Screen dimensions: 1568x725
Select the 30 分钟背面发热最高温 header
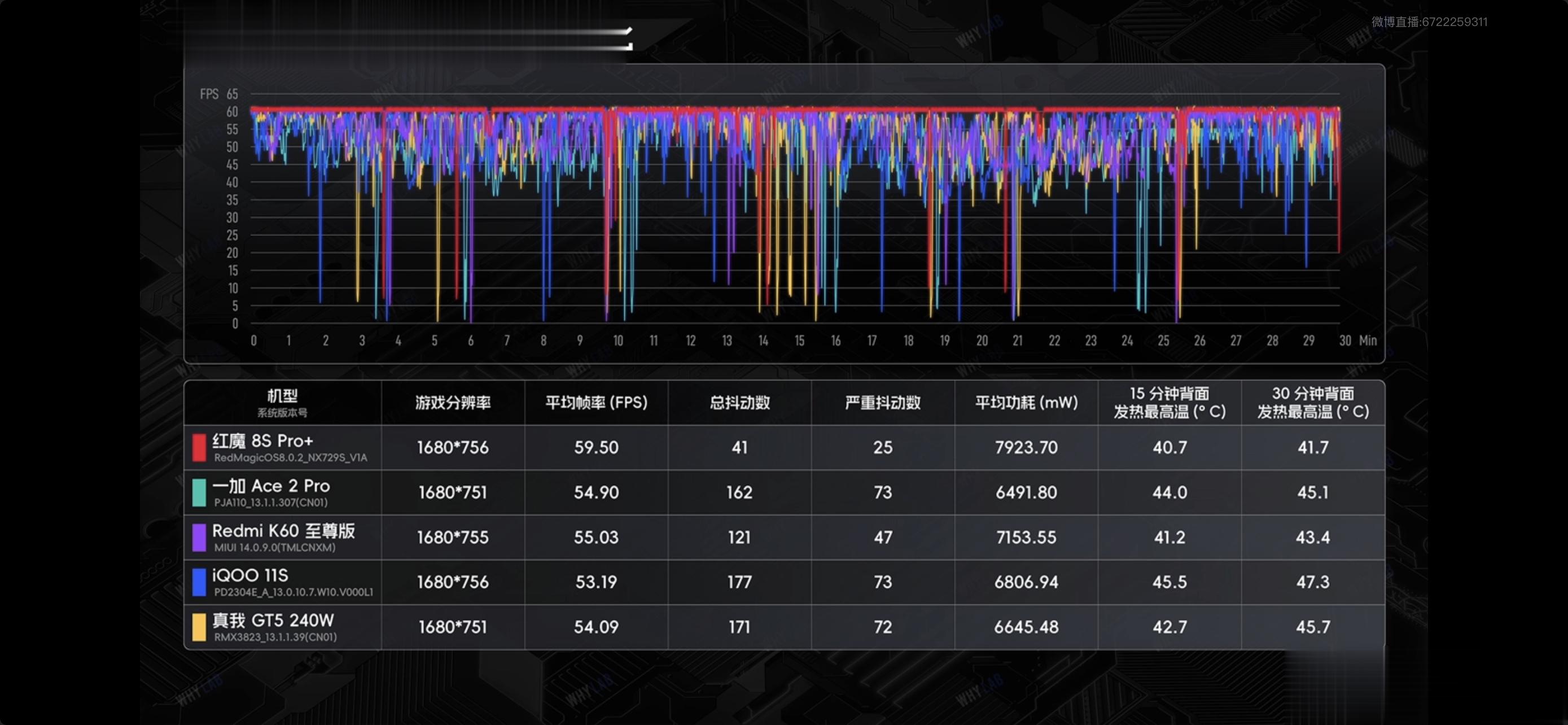[x=1313, y=403]
